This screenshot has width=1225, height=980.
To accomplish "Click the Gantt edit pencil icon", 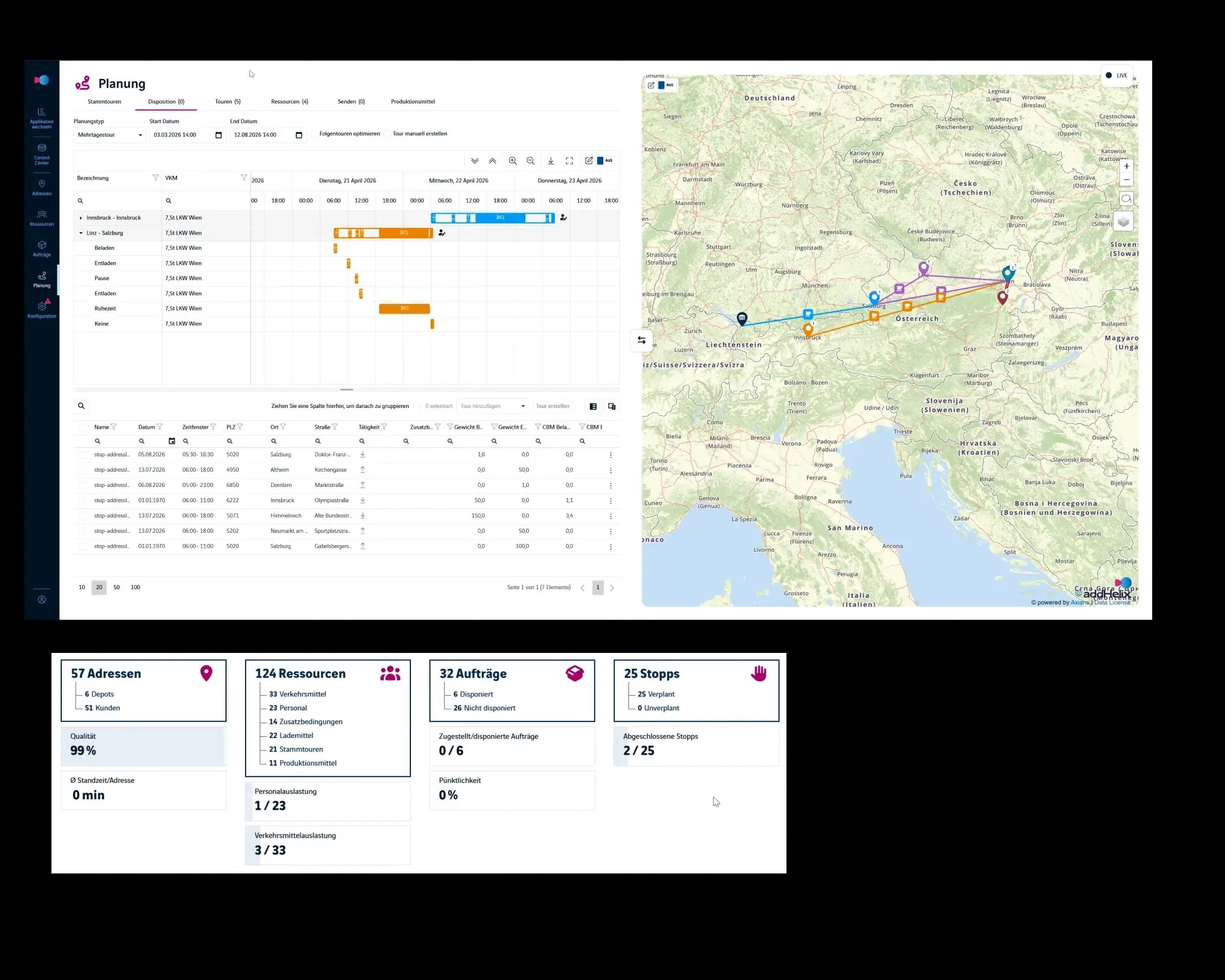I will (x=589, y=160).
